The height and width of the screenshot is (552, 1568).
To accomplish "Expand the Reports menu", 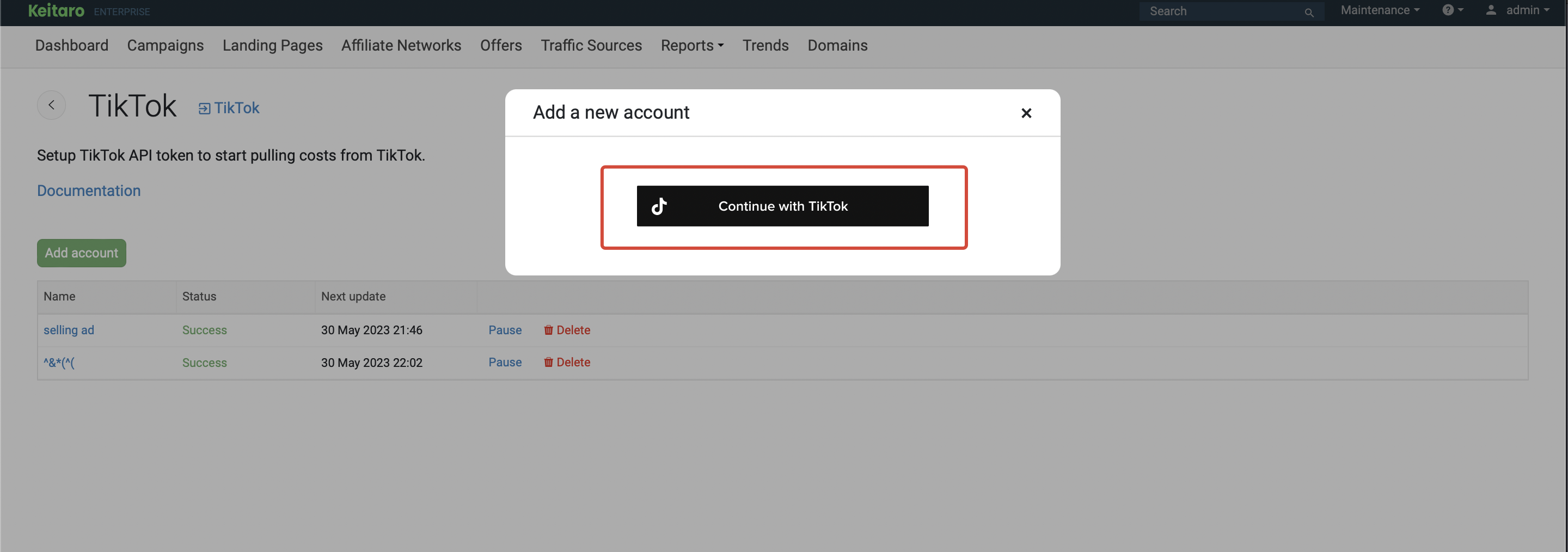I will pos(692,46).
